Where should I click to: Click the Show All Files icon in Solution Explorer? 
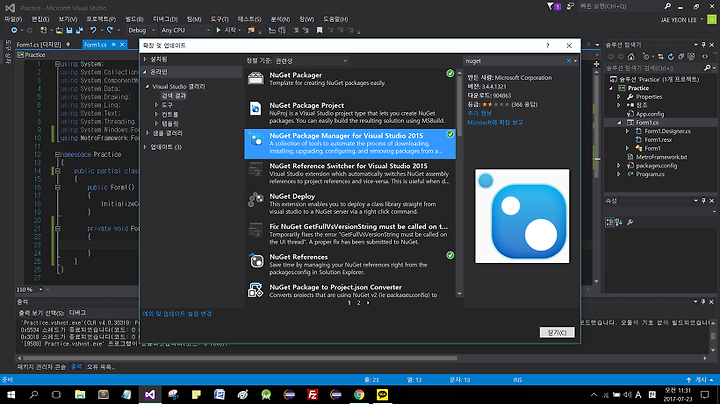tap(691, 56)
